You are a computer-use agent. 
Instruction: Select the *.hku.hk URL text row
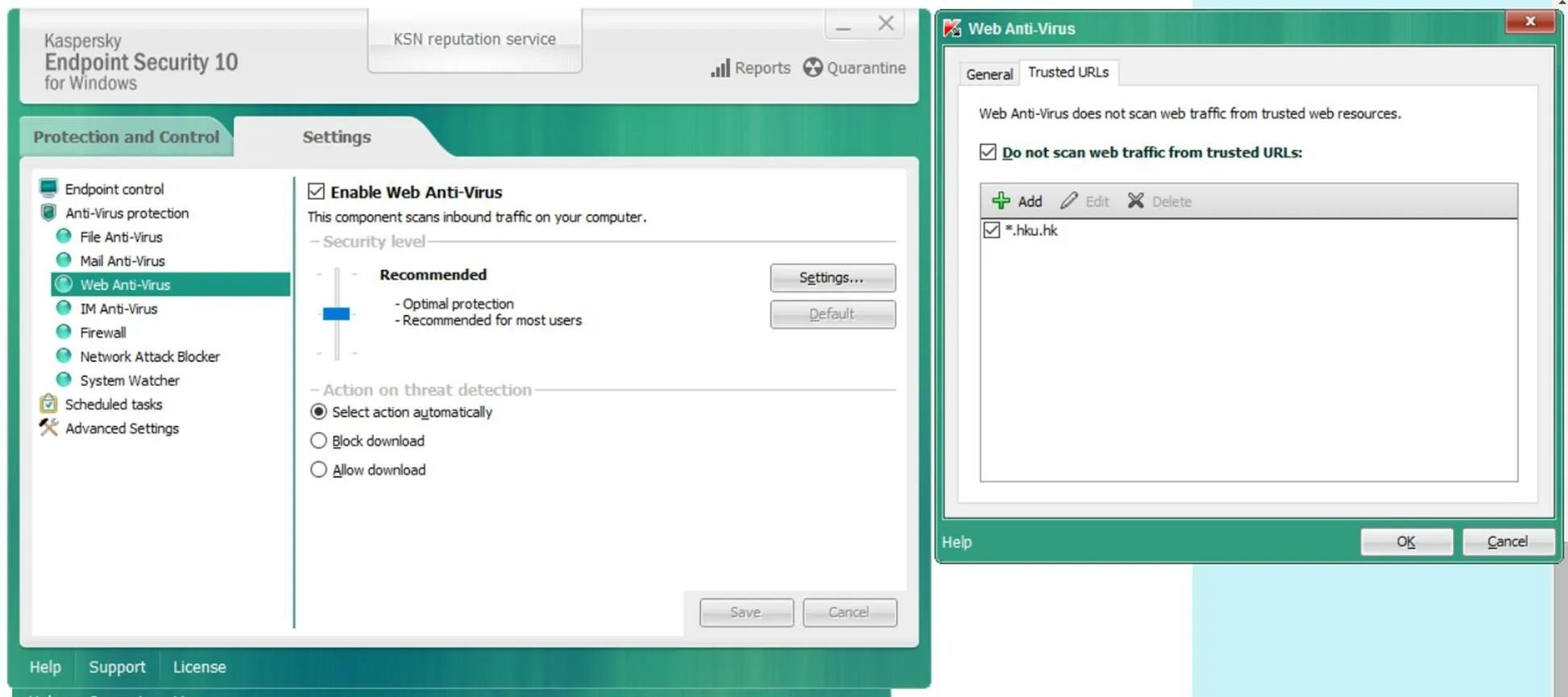point(1031,230)
